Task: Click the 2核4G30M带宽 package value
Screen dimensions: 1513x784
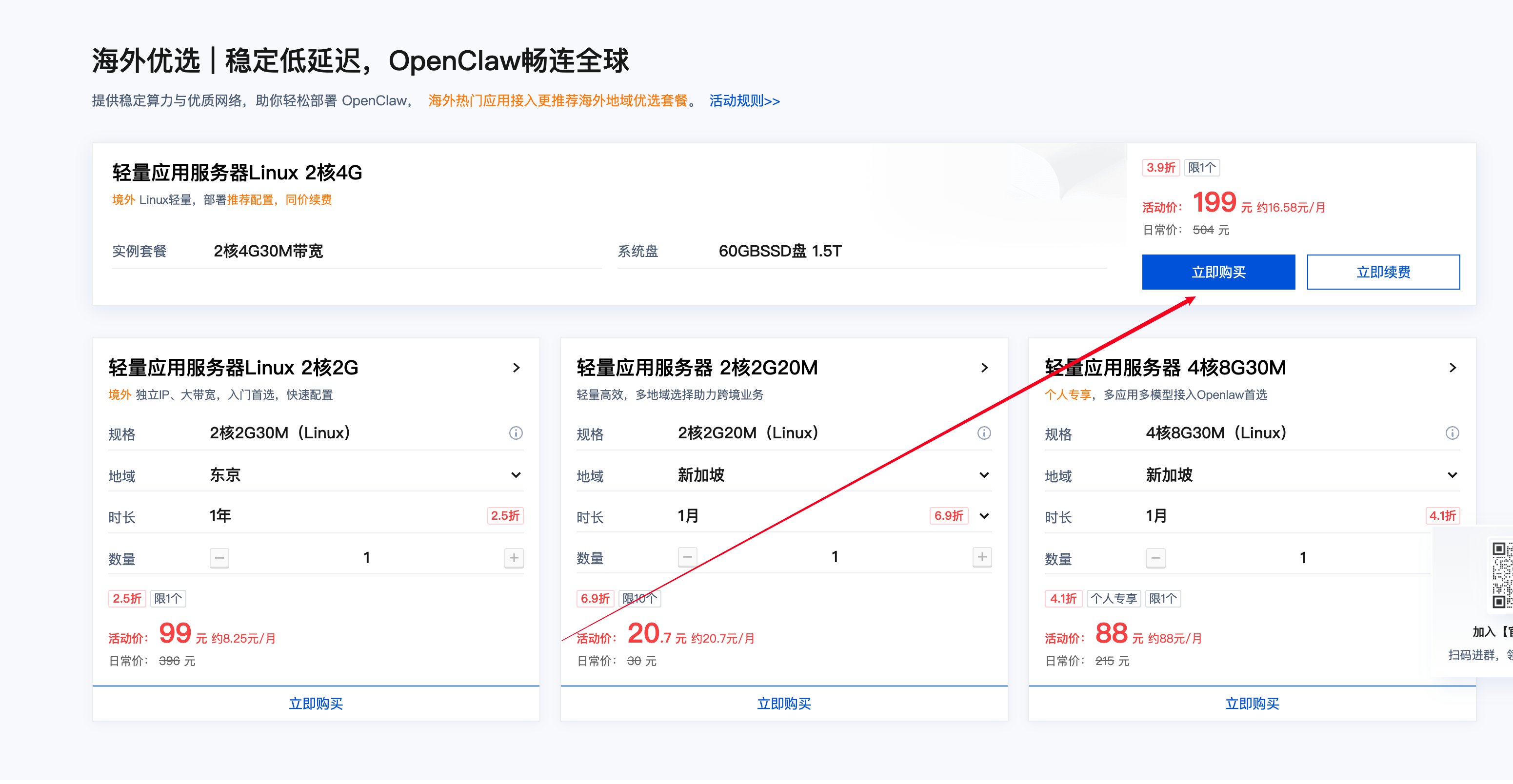Action: 268,251
